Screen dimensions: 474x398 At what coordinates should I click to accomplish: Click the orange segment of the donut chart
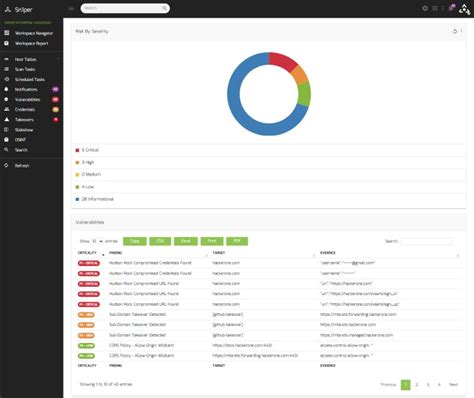(x=299, y=75)
